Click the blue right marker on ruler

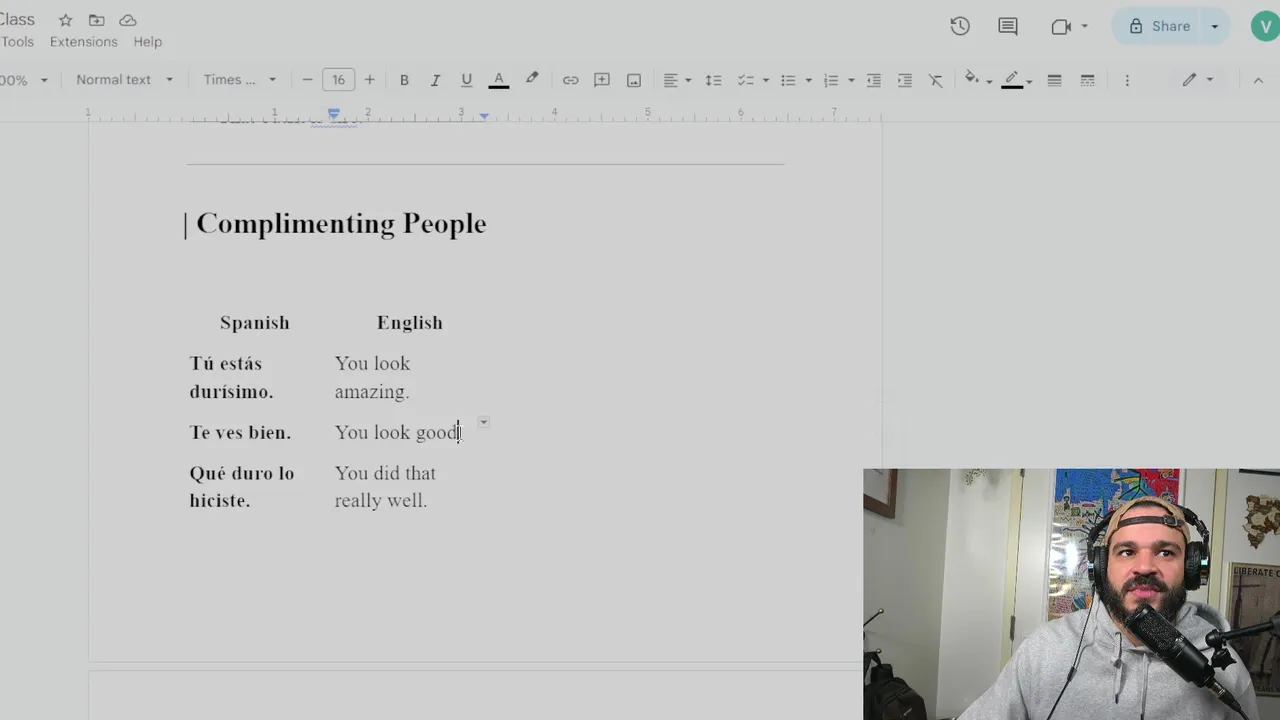click(x=484, y=116)
